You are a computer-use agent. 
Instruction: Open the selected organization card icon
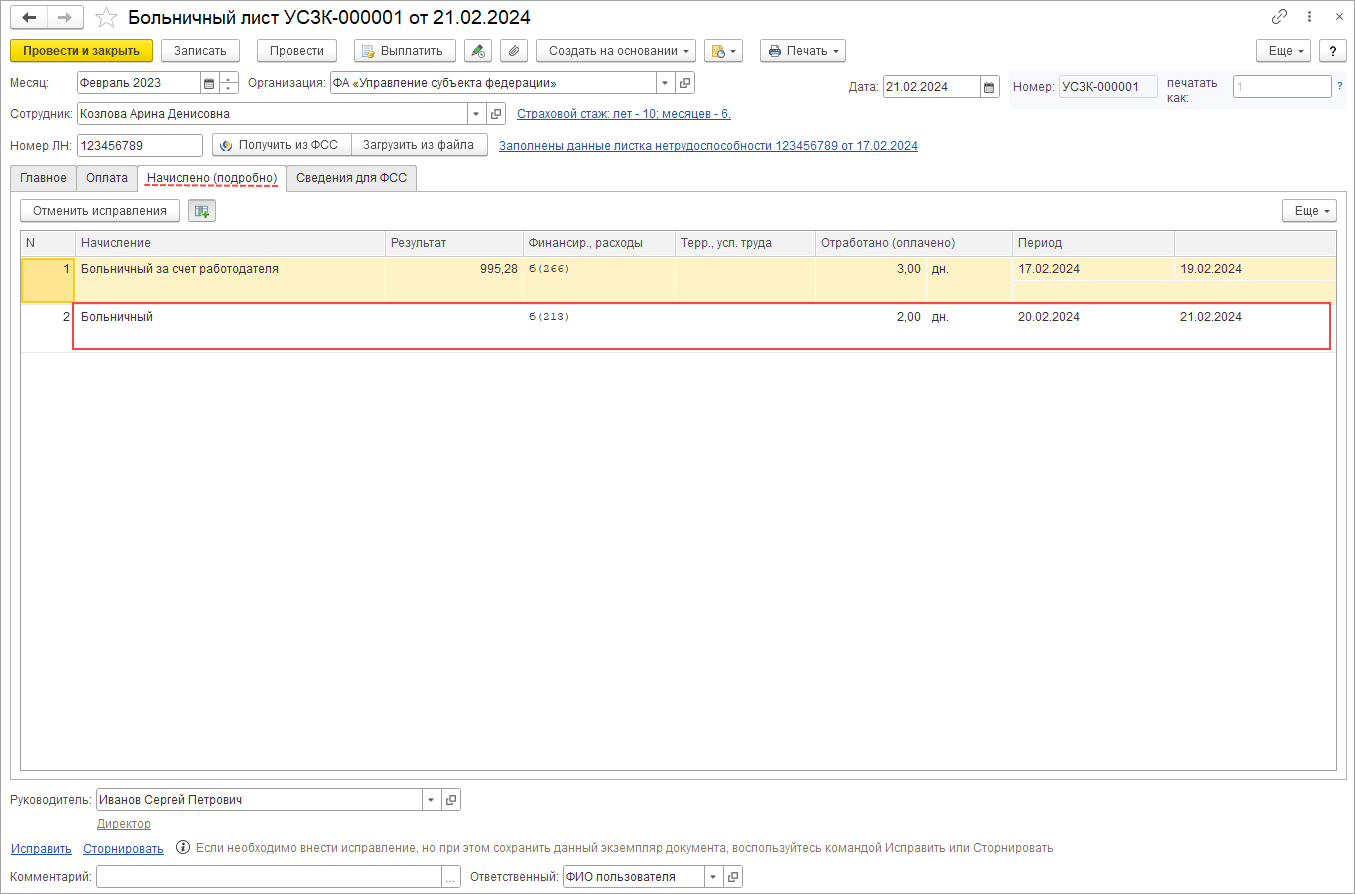(685, 83)
